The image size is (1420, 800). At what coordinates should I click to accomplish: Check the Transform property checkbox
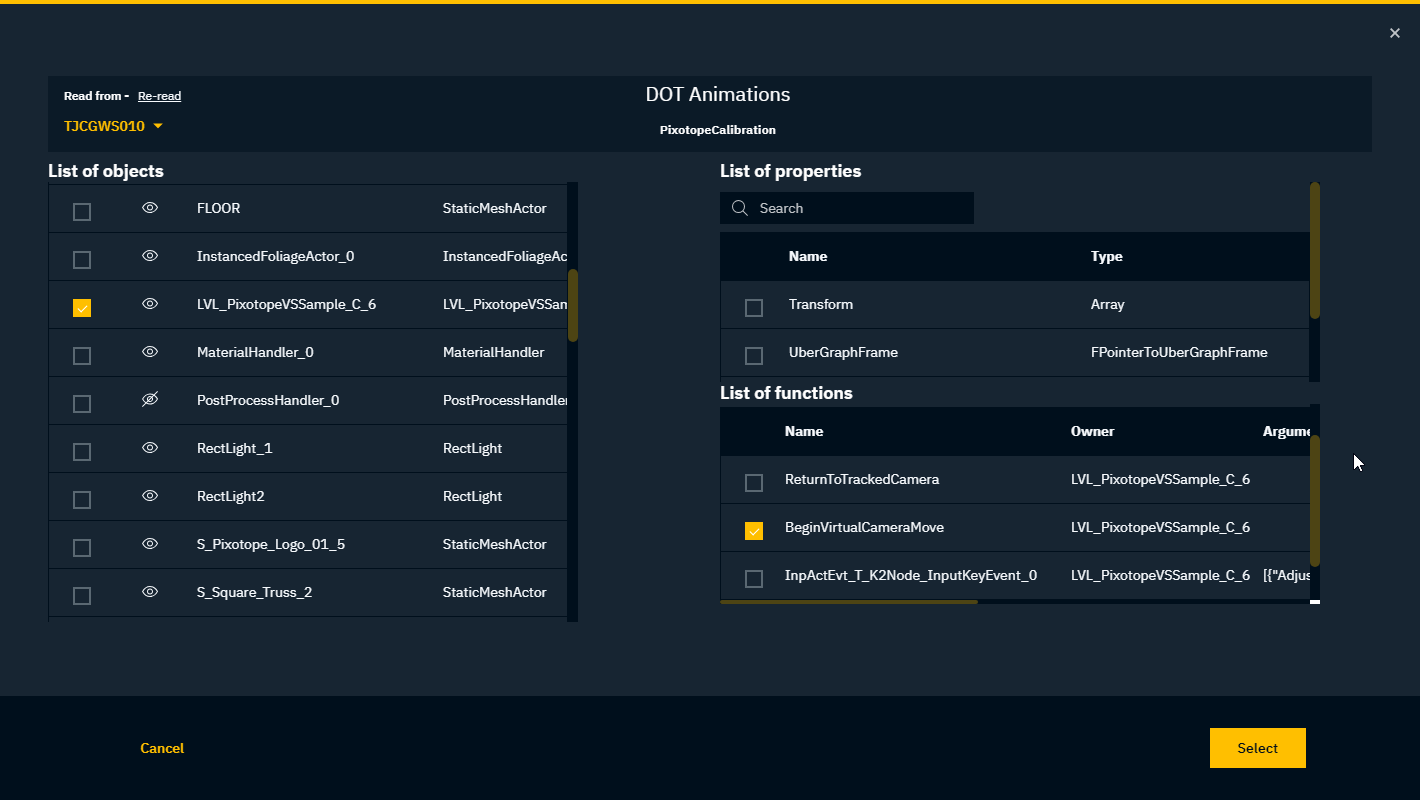point(754,308)
